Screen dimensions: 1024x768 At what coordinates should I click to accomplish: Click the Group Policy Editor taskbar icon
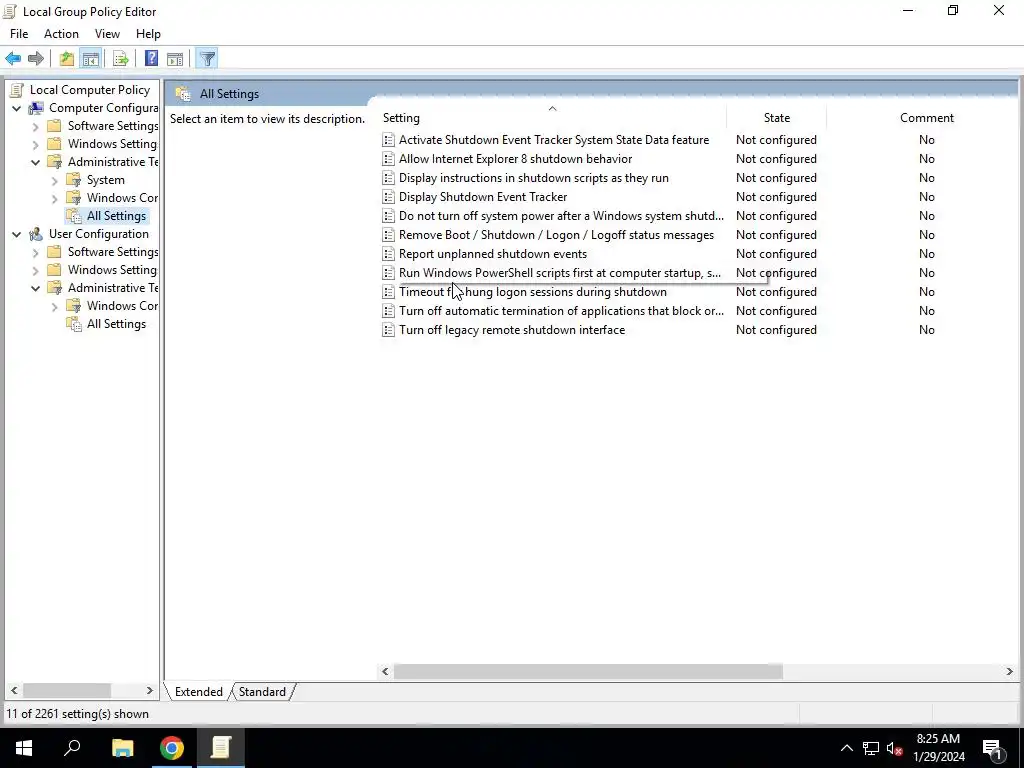click(221, 748)
